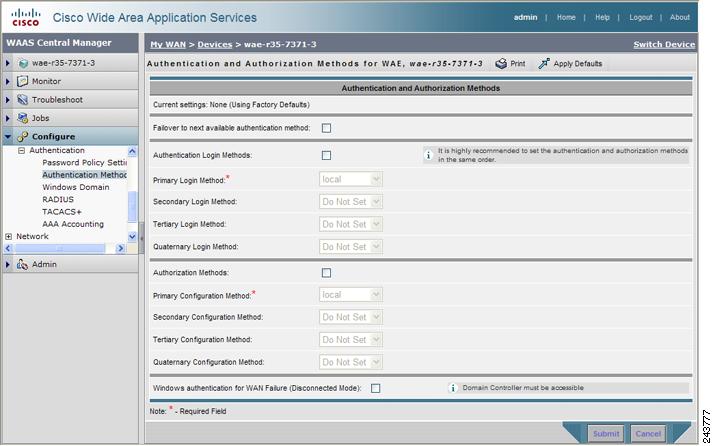Click the Troubleshoot icon in sidebar
The width and height of the screenshot is (712, 446).
click(22, 99)
